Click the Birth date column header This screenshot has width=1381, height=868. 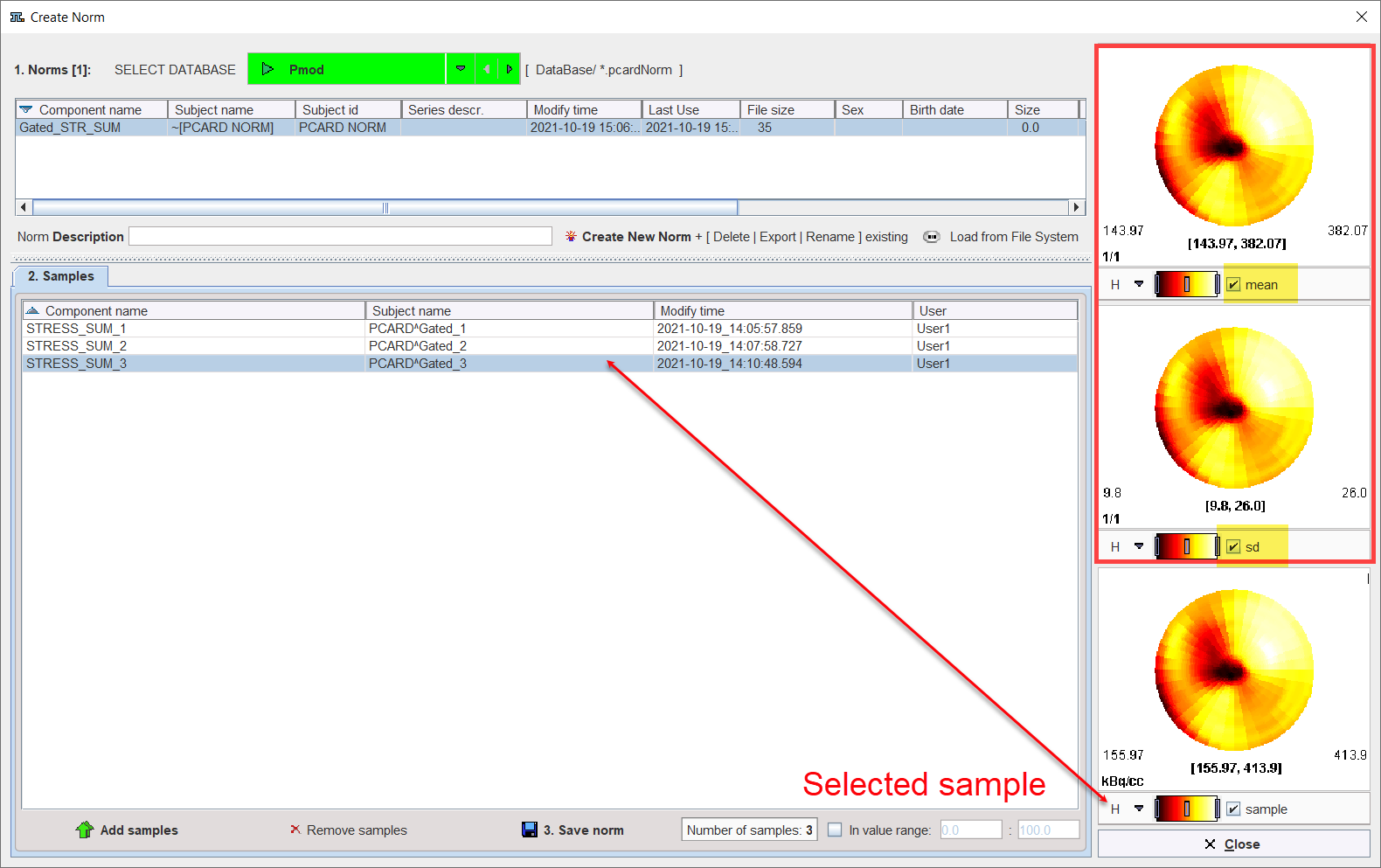[954, 109]
